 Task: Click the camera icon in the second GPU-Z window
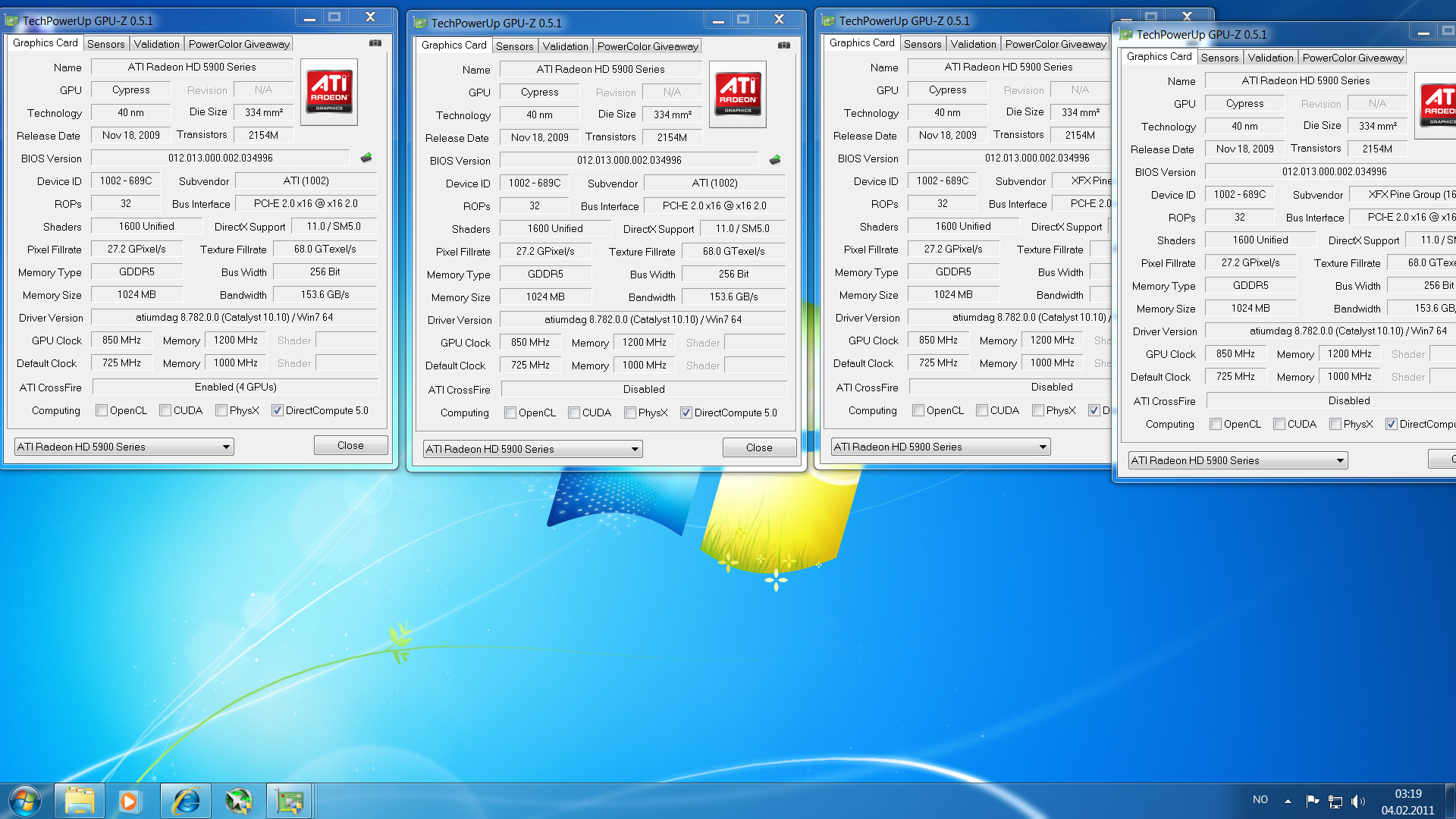pyautogui.click(x=784, y=45)
